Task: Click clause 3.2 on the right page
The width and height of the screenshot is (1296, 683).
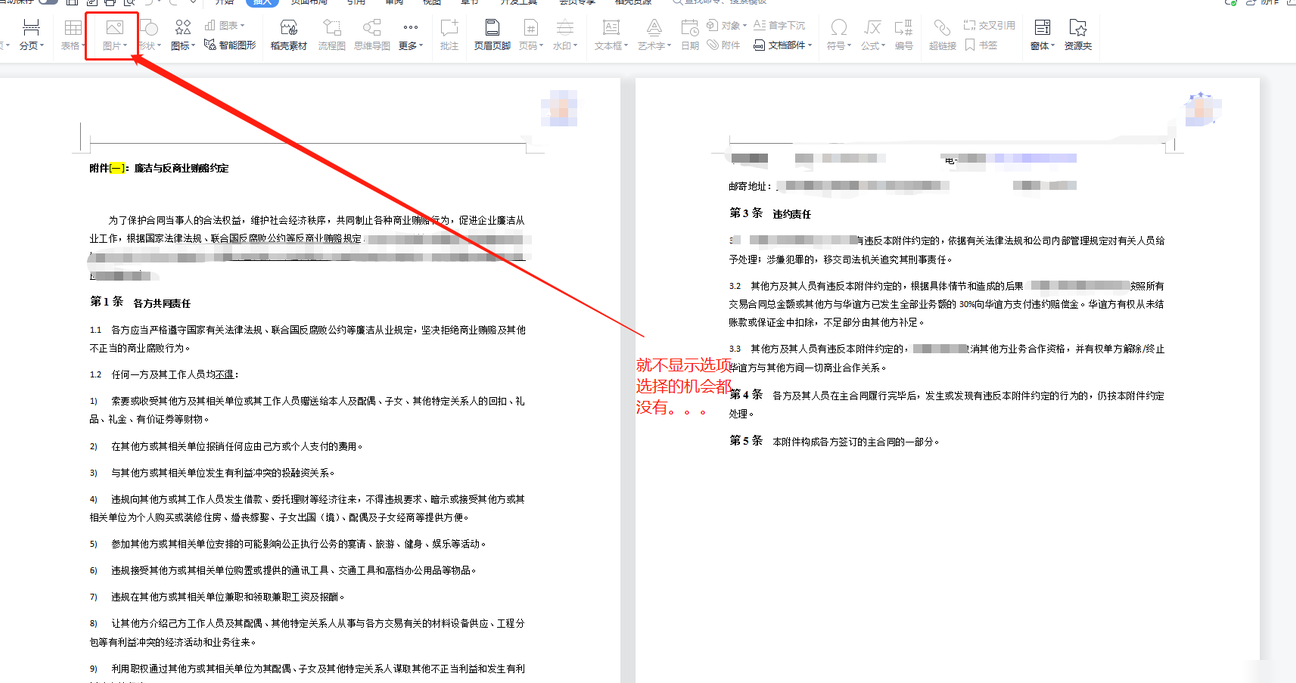Action: [x=946, y=304]
